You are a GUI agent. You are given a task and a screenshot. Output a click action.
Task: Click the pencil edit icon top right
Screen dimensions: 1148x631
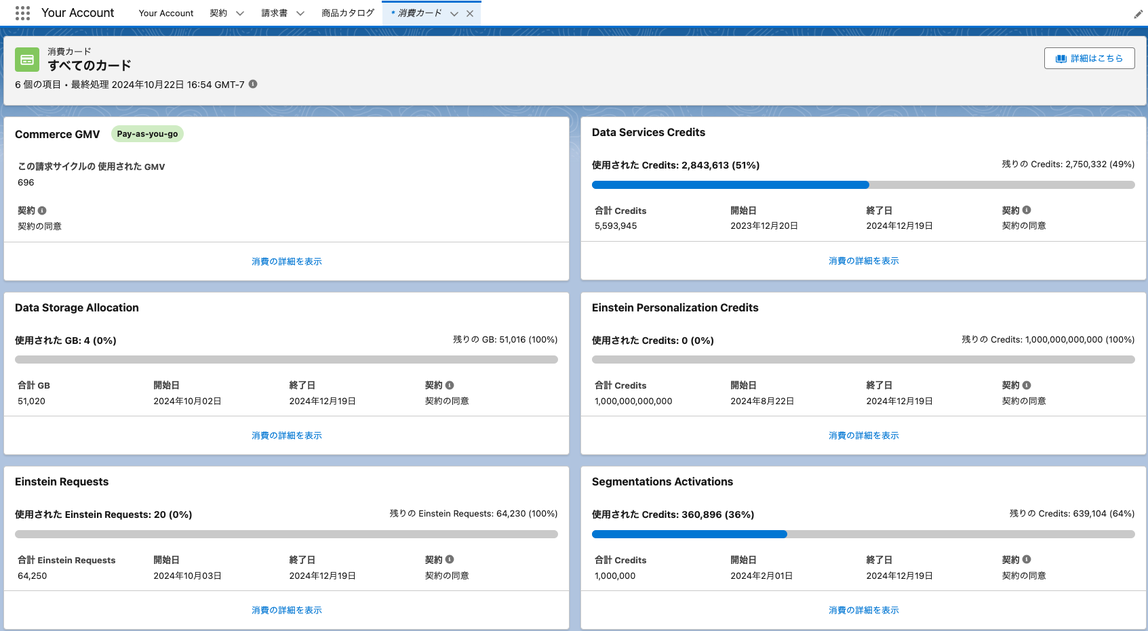pos(1137,14)
